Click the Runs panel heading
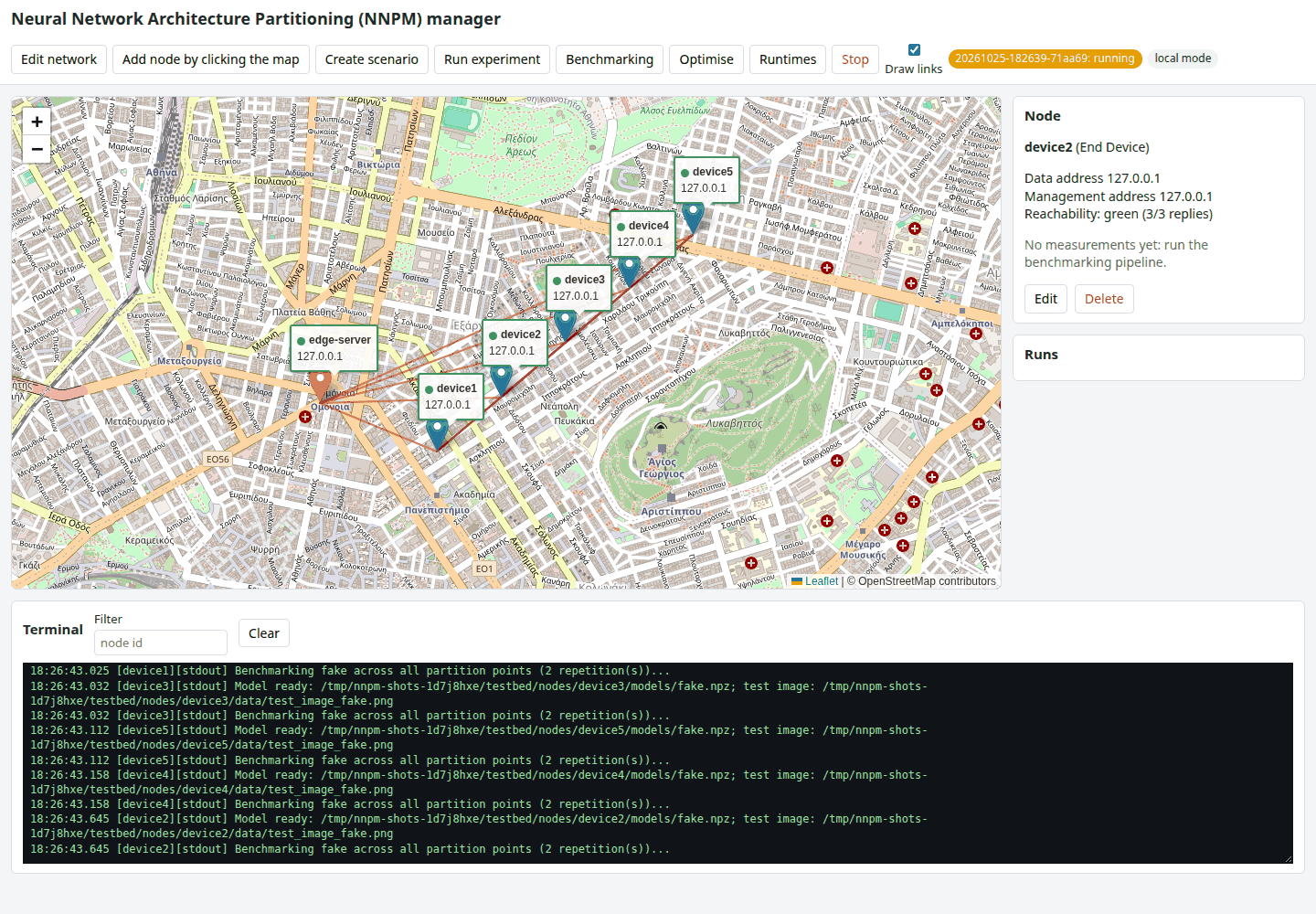 click(x=1041, y=355)
